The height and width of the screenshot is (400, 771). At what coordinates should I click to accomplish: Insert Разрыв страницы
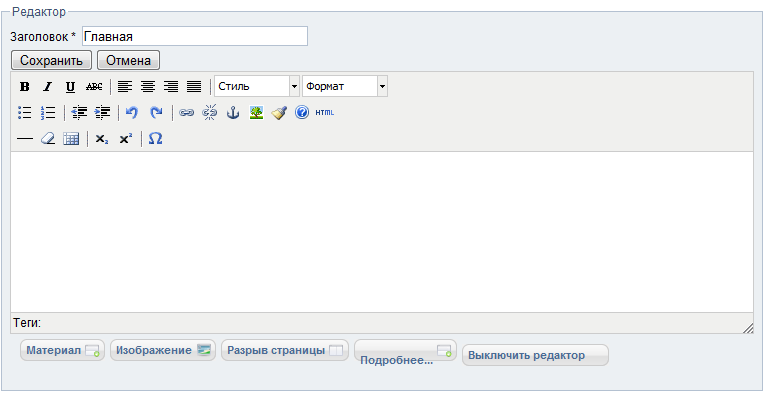[x=285, y=350]
